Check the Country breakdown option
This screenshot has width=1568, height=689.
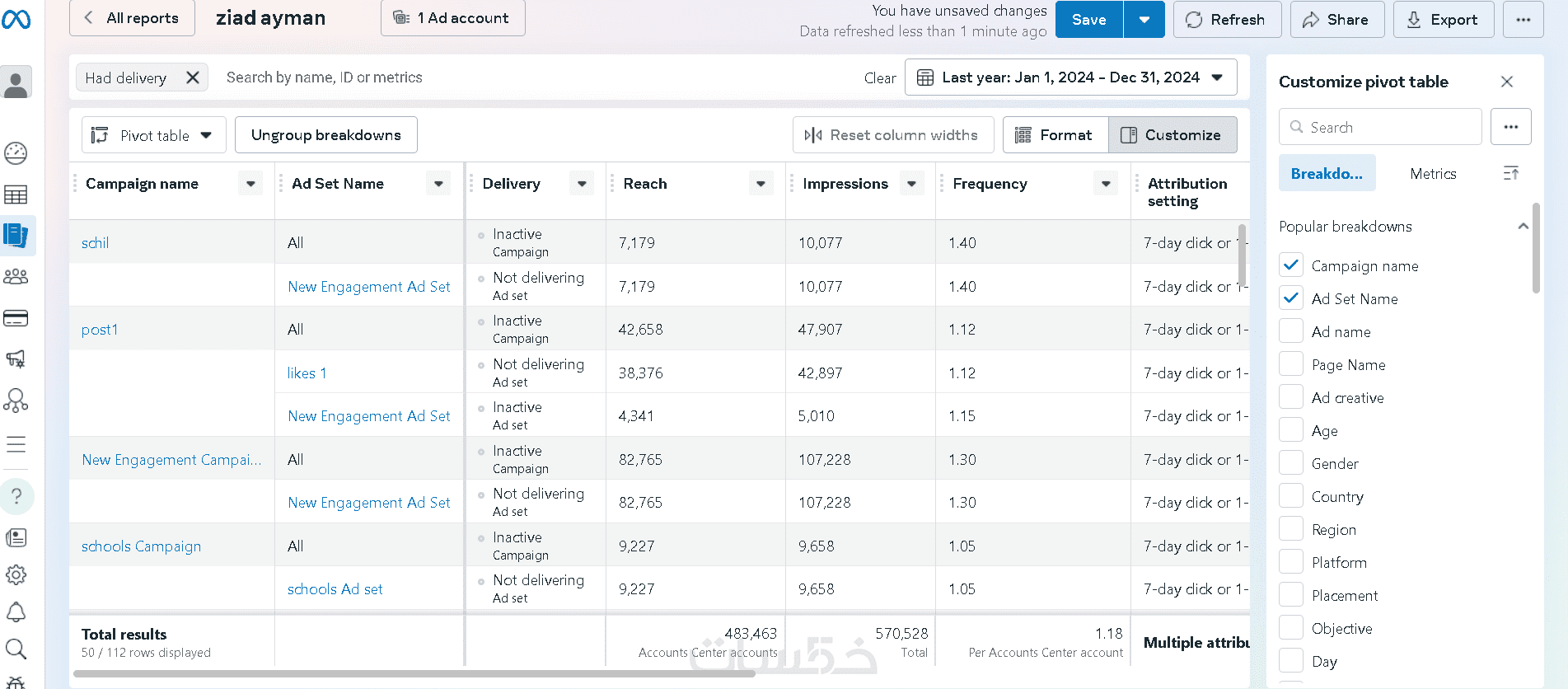1291,496
